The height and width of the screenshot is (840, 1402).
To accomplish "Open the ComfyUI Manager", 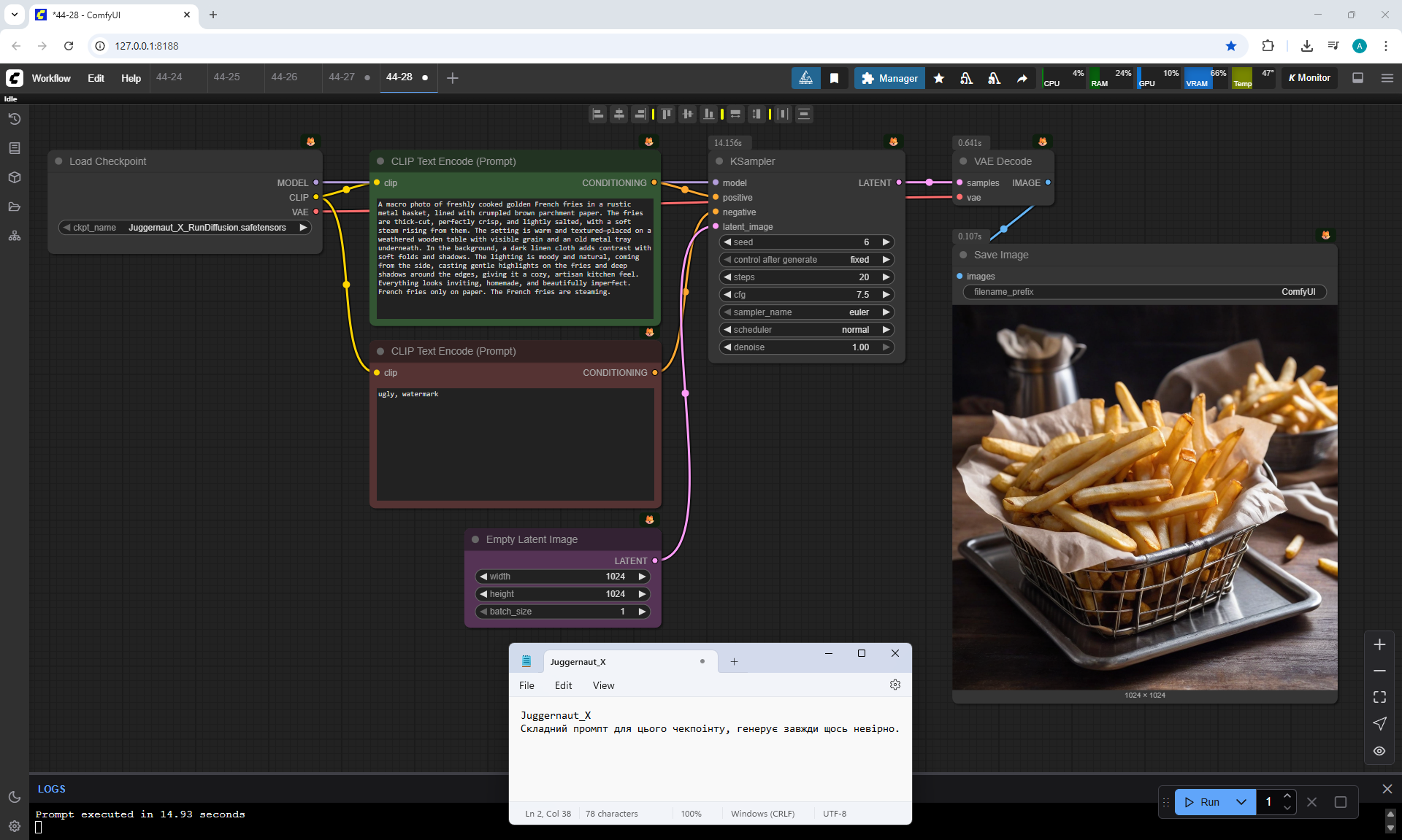I will pos(889,78).
